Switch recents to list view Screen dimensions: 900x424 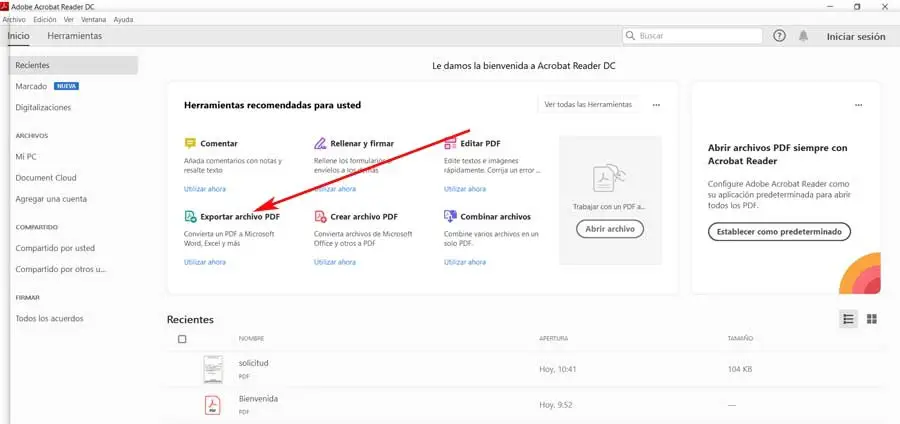coord(848,319)
